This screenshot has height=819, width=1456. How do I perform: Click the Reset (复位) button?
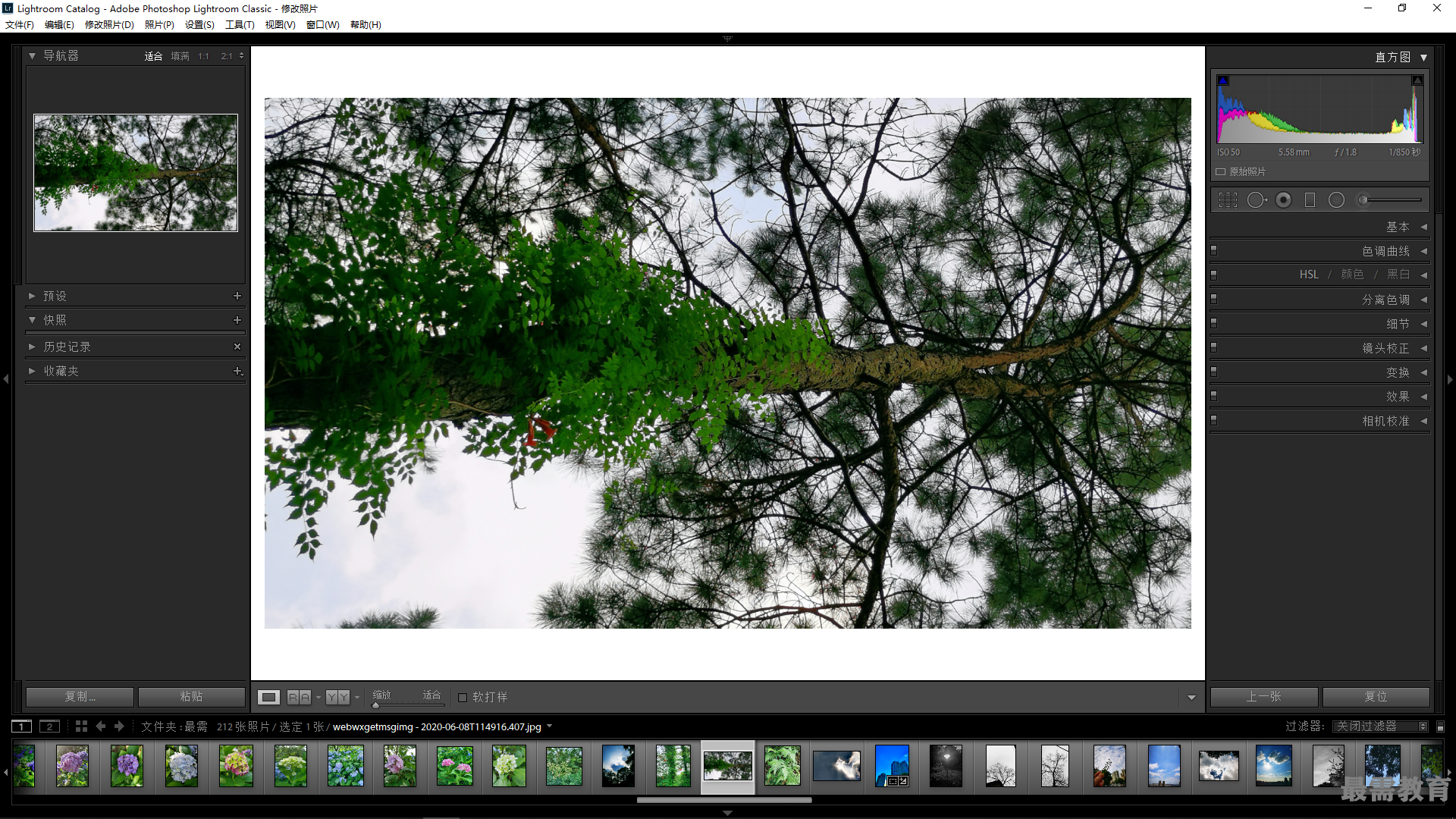click(1376, 697)
